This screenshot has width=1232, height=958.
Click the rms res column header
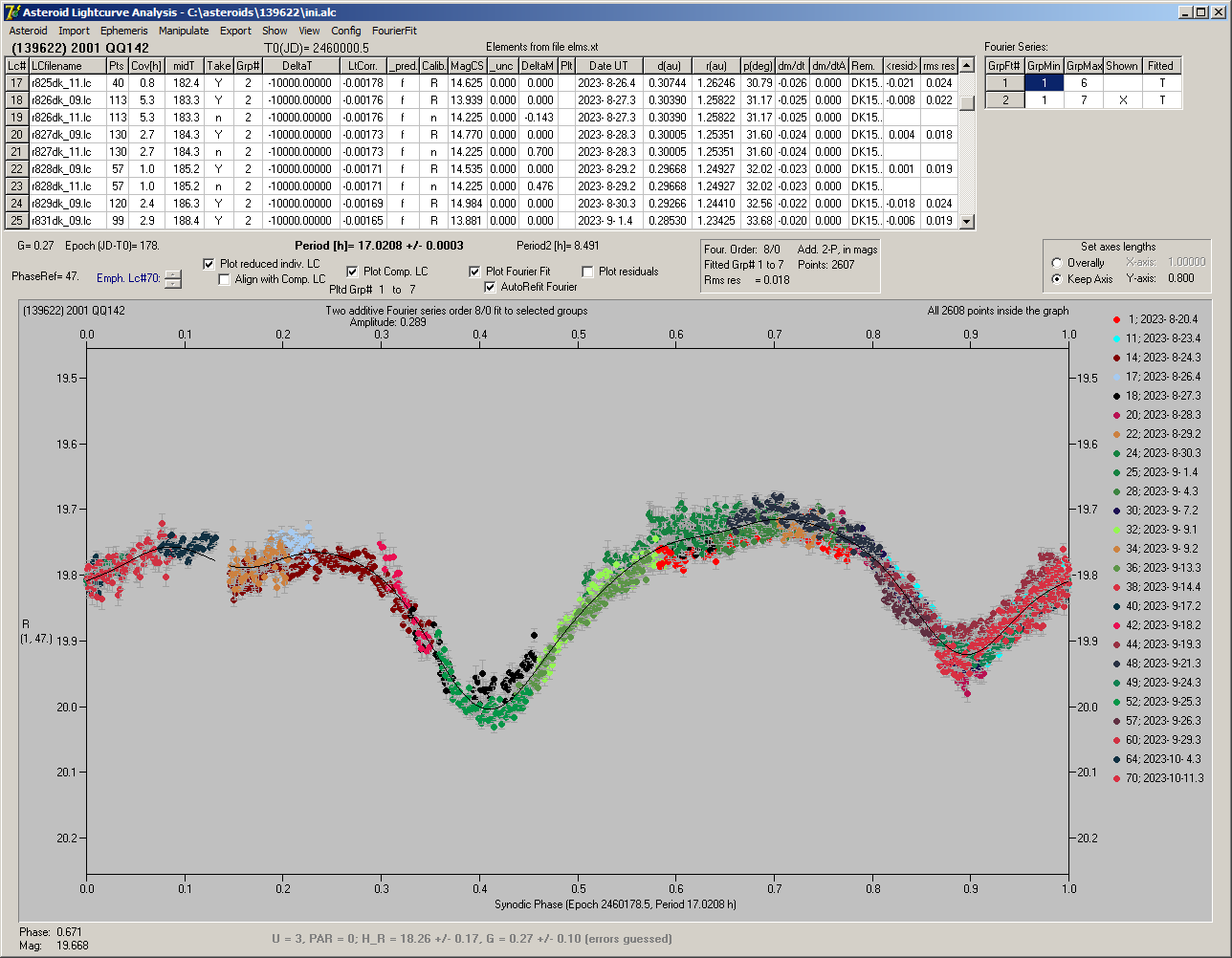click(x=939, y=66)
